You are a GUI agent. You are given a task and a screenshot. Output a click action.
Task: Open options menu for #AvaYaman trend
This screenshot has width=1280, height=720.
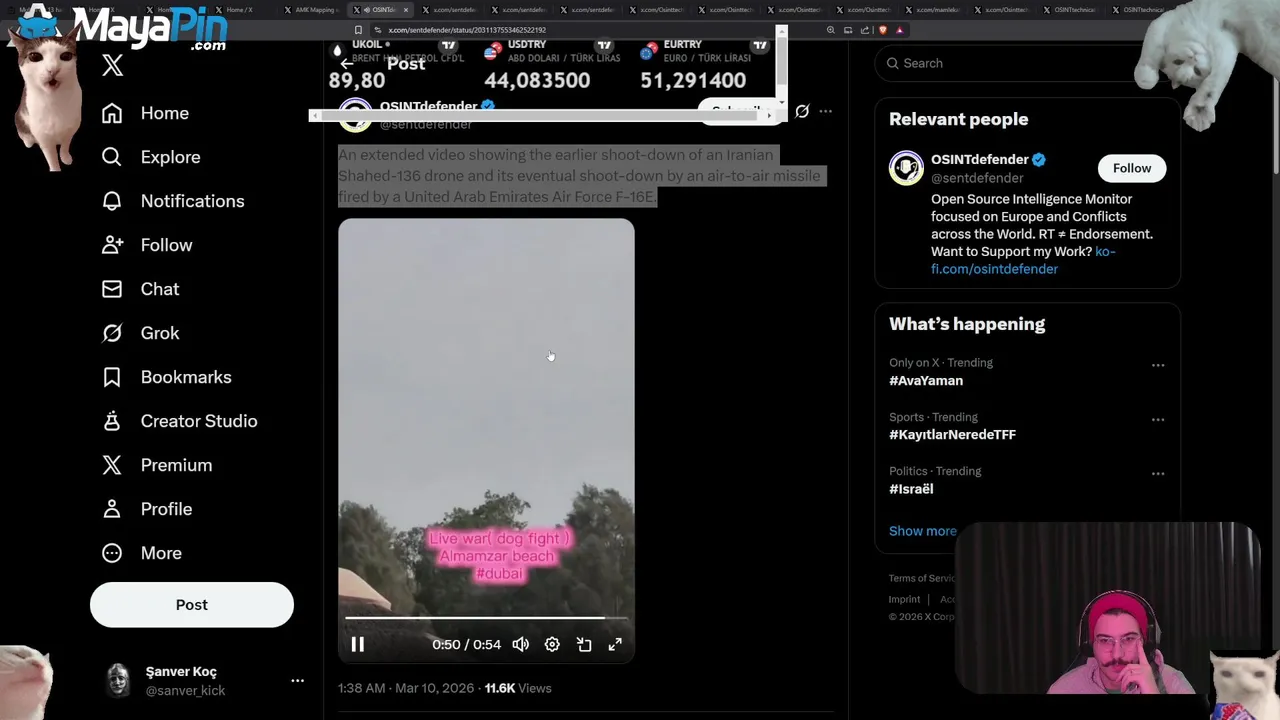(x=1158, y=365)
